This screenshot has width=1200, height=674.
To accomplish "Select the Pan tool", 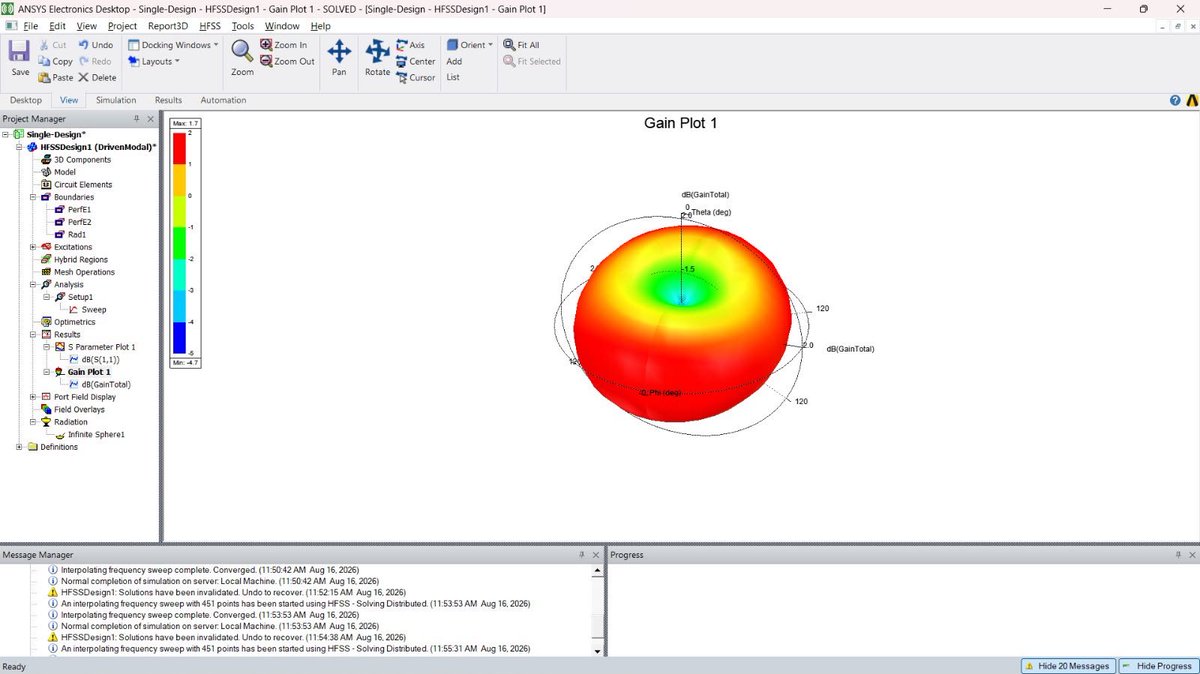I will pos(339,51).
